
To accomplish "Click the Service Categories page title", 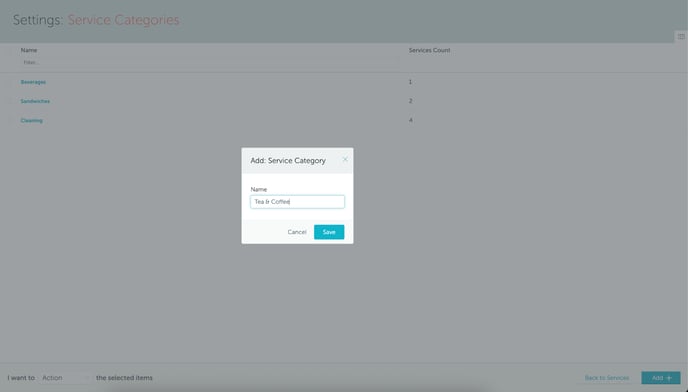I will coord(123,20).
